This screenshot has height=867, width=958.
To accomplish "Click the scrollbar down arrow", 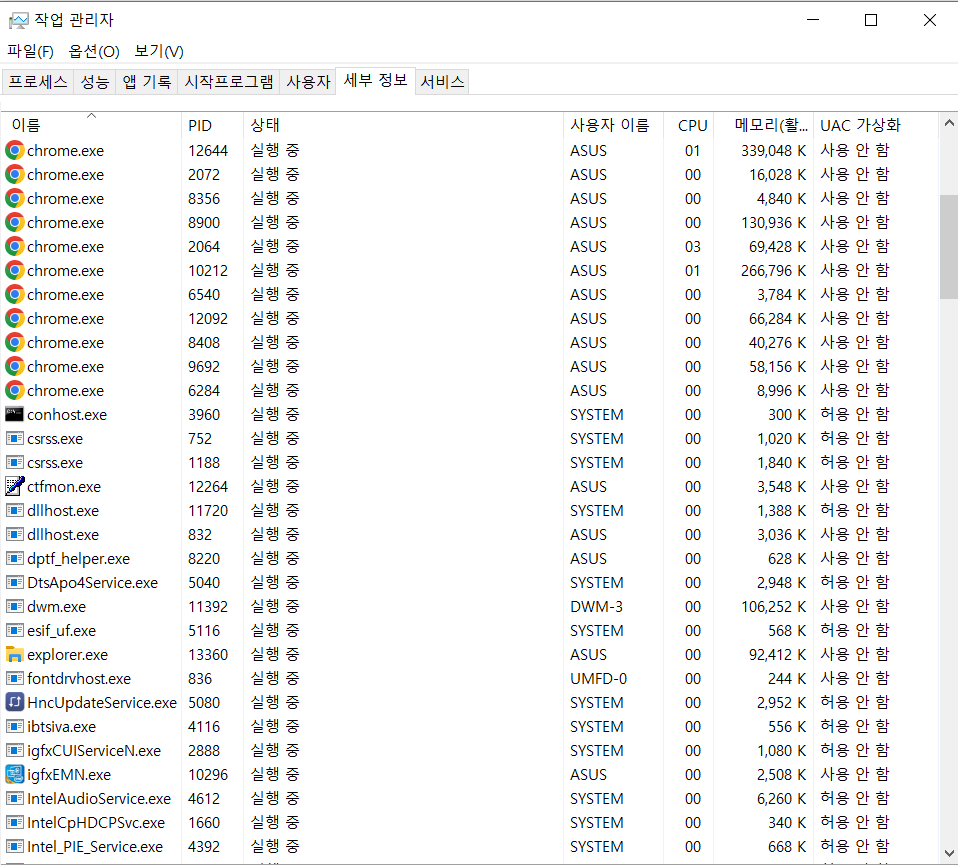I will tap(949, 853).
